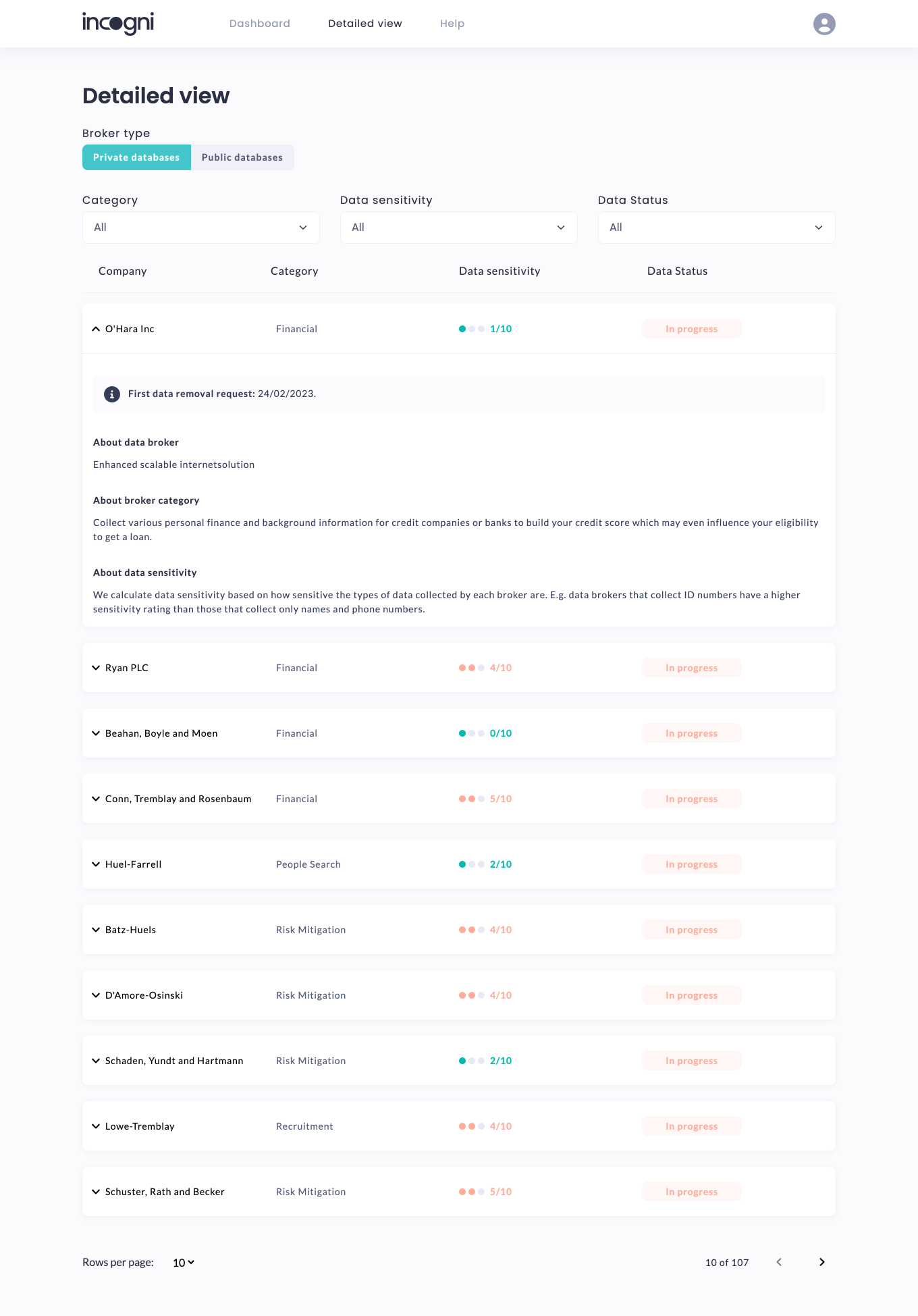Change rows per page dropdown
Screen dimensions: 918x1316
(x=184, y=1263)
